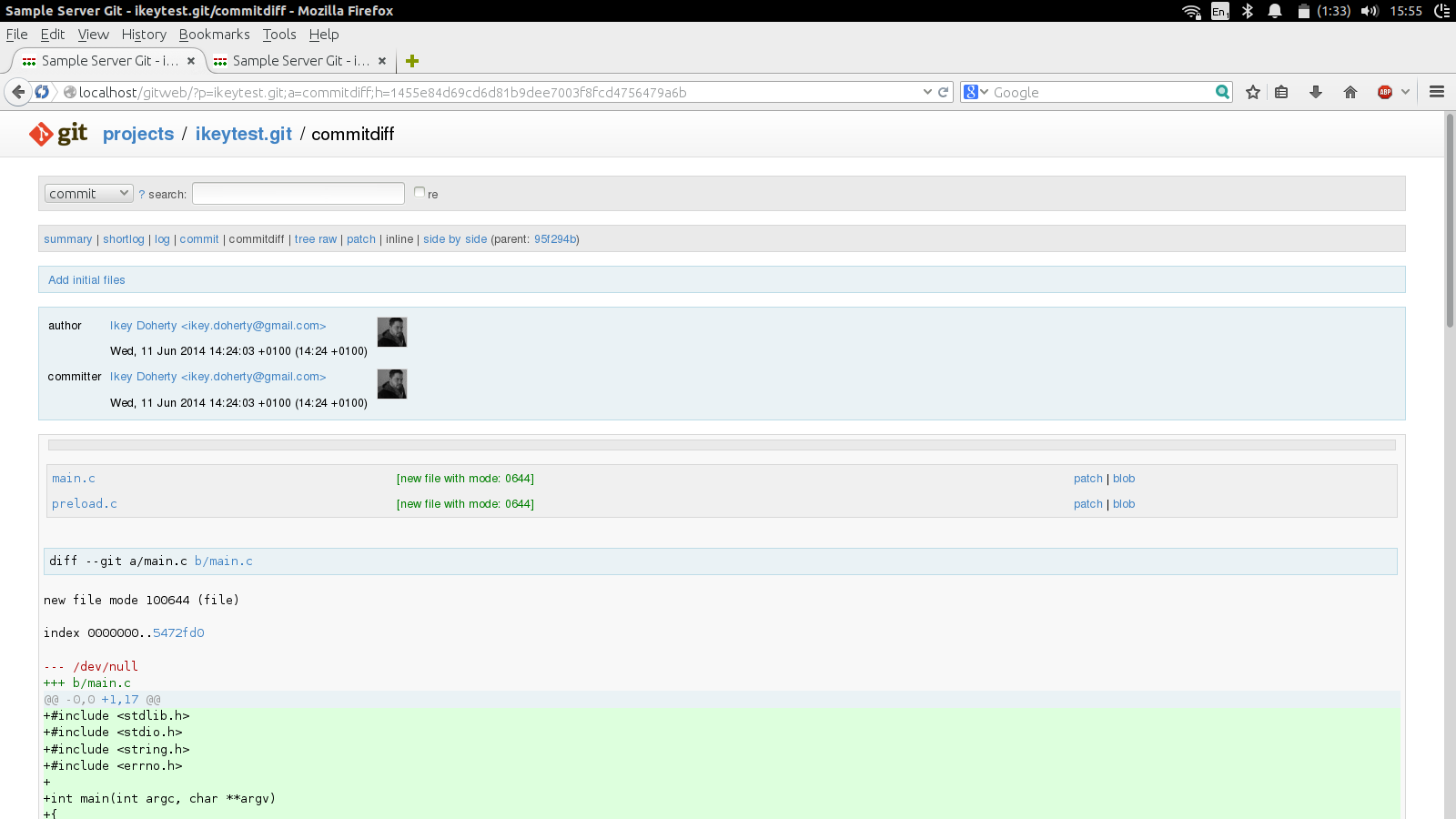Open the battery indicator showing 1:33
Image resolution: width=1456 pixels, height=819 pixels.
[1324, 11]
